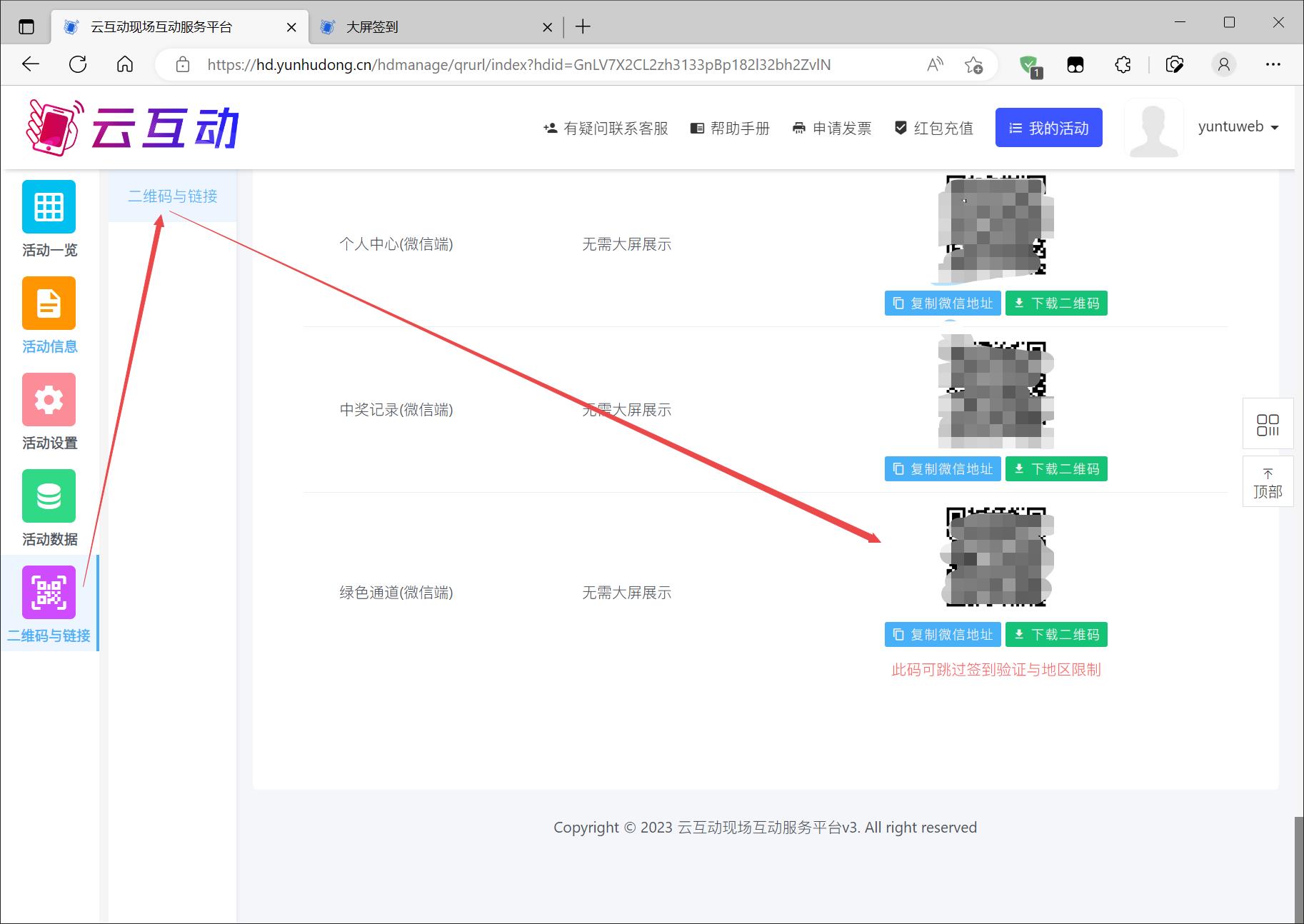Open the browser settings ellipsis menu
The height and width of the screenshot is (924, 1304).
[x=1273, y=65]
